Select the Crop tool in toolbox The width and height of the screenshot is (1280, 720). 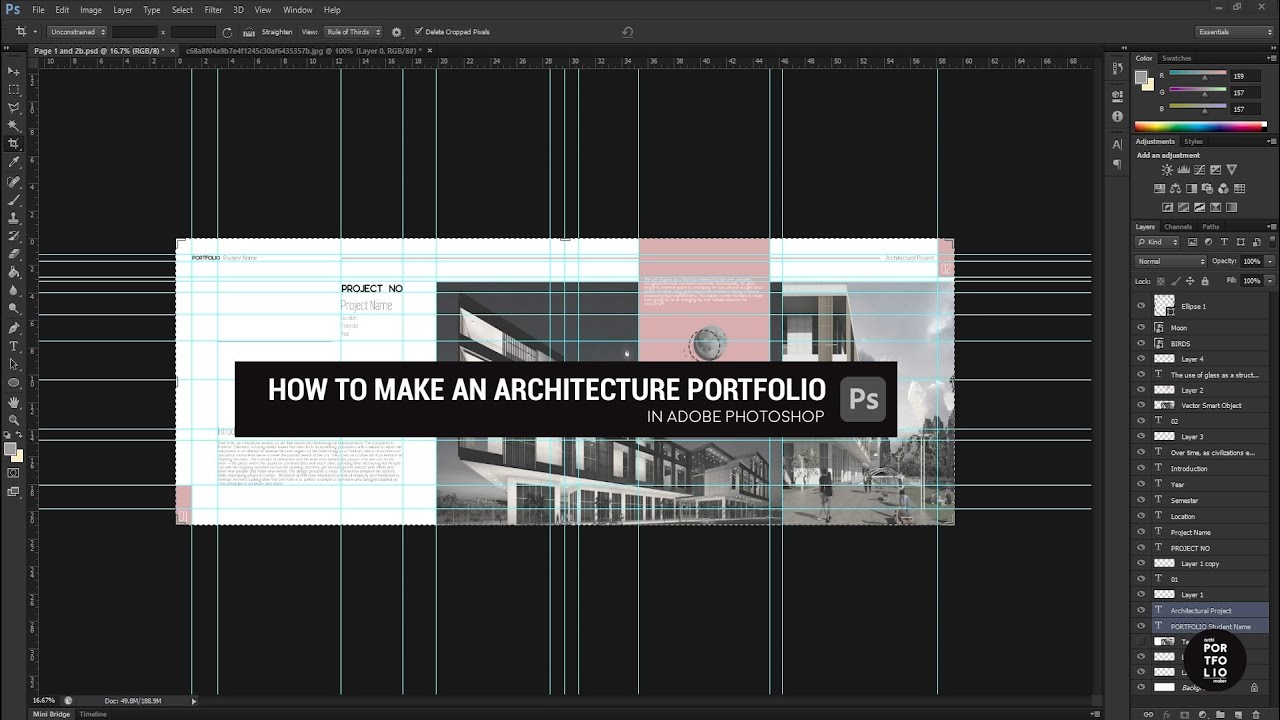pyautogui.click(x=14, y=144)
